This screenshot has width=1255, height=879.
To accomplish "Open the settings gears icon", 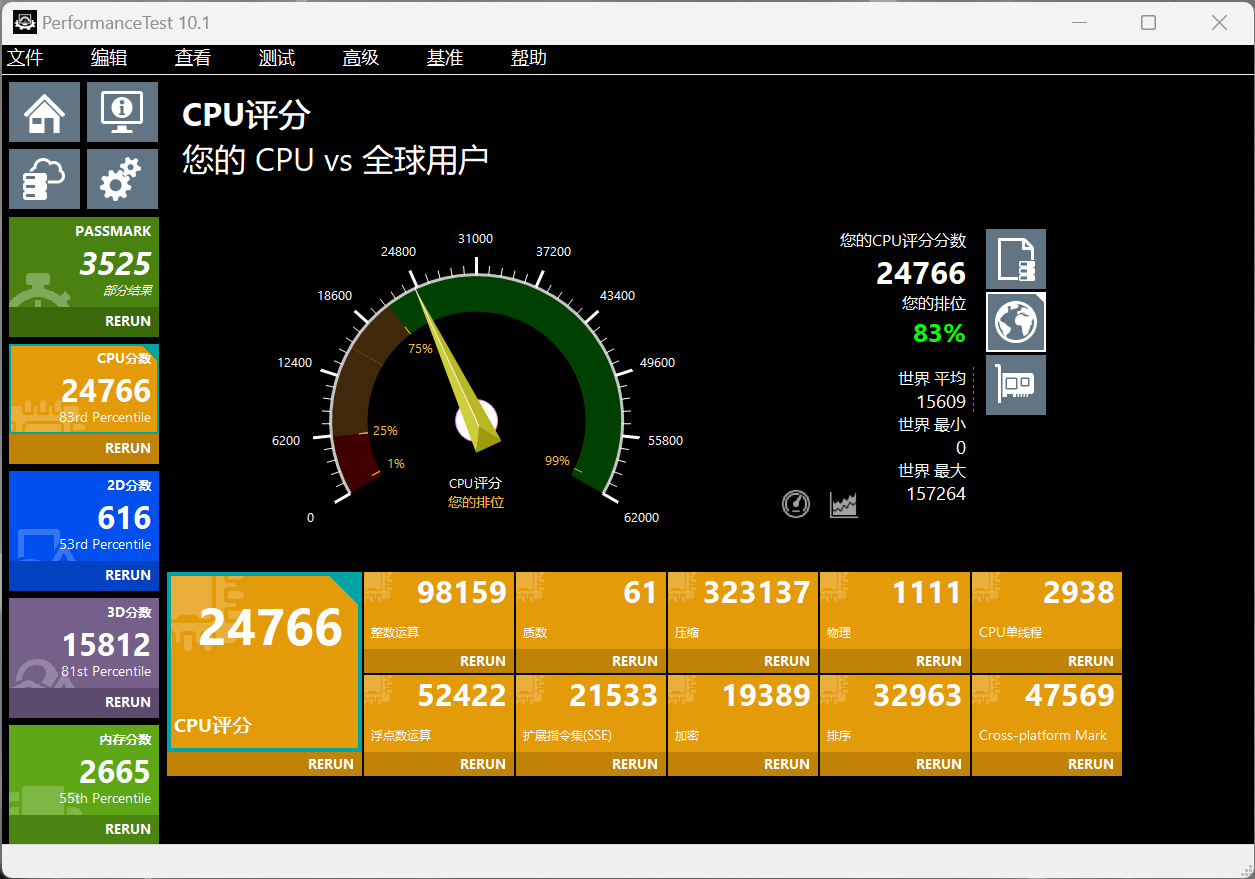I will [x=122, y=179].
